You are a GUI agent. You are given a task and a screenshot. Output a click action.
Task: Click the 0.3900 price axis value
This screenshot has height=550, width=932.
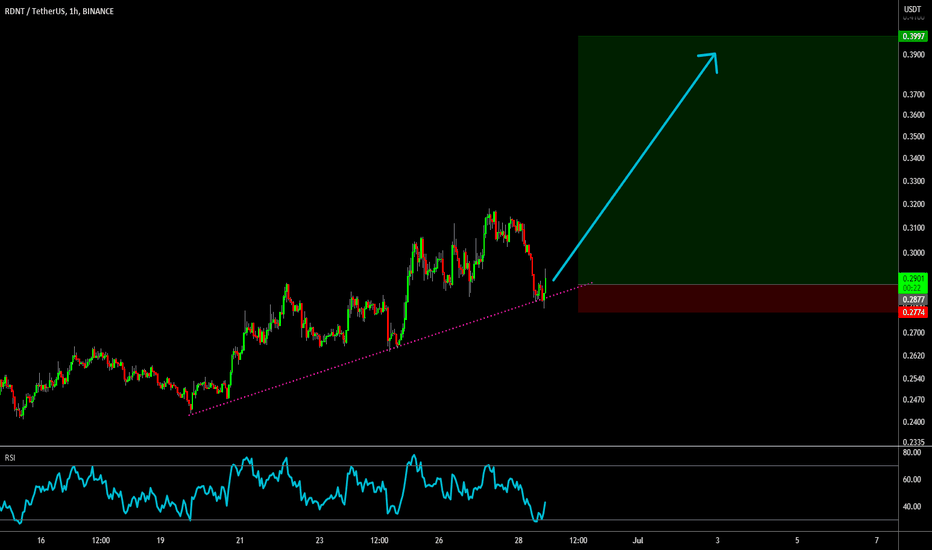click(x=914, y=55)
